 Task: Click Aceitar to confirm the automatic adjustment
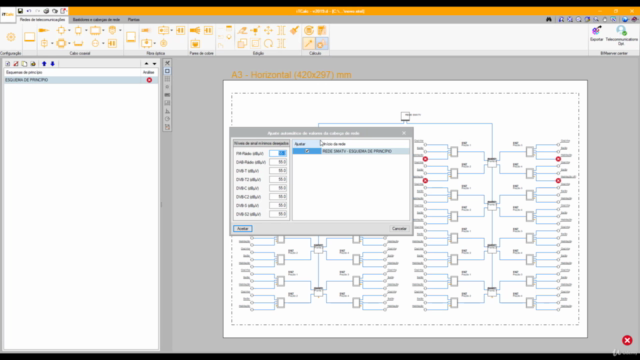point(242,229)
